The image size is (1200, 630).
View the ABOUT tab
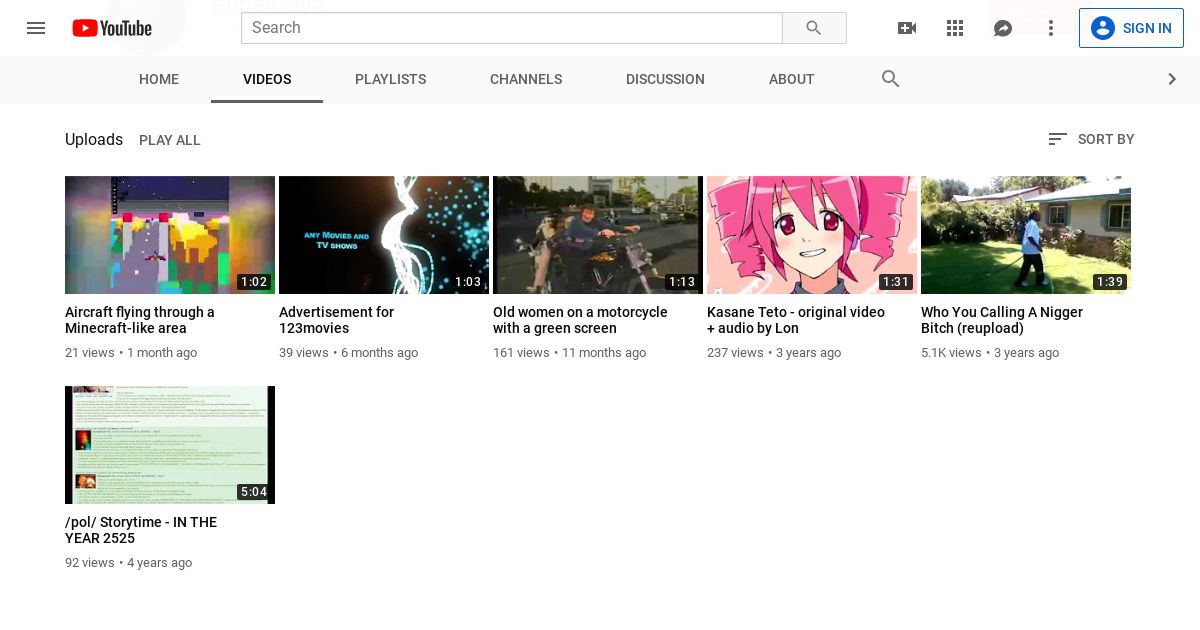[792, 79]
